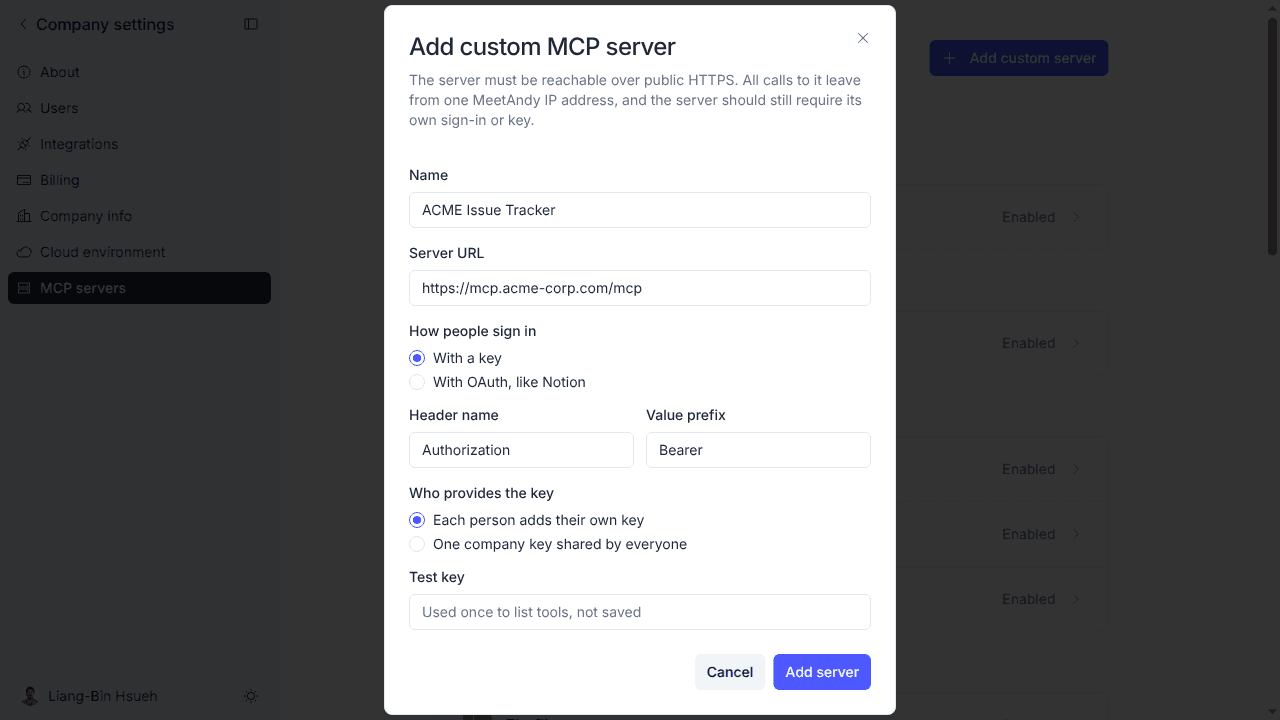Cancel the add server dialog
1280x720 pixels.
(730, 672)
